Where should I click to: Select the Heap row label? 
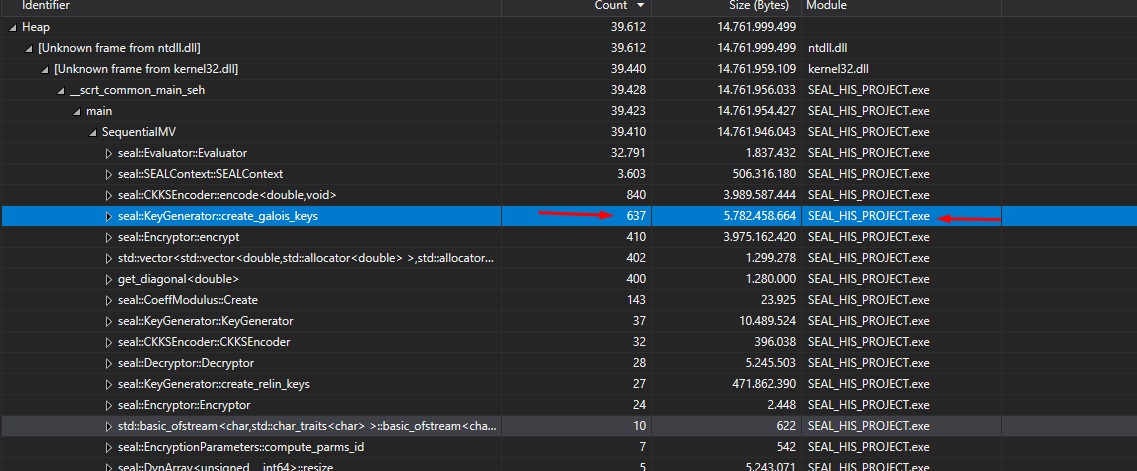pos(36,28)
